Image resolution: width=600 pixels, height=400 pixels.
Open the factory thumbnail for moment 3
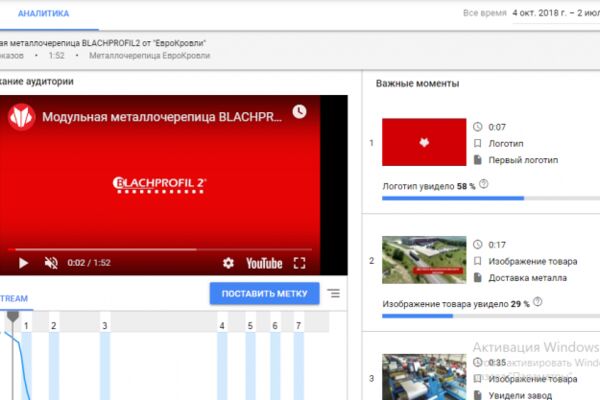[424, 377]
